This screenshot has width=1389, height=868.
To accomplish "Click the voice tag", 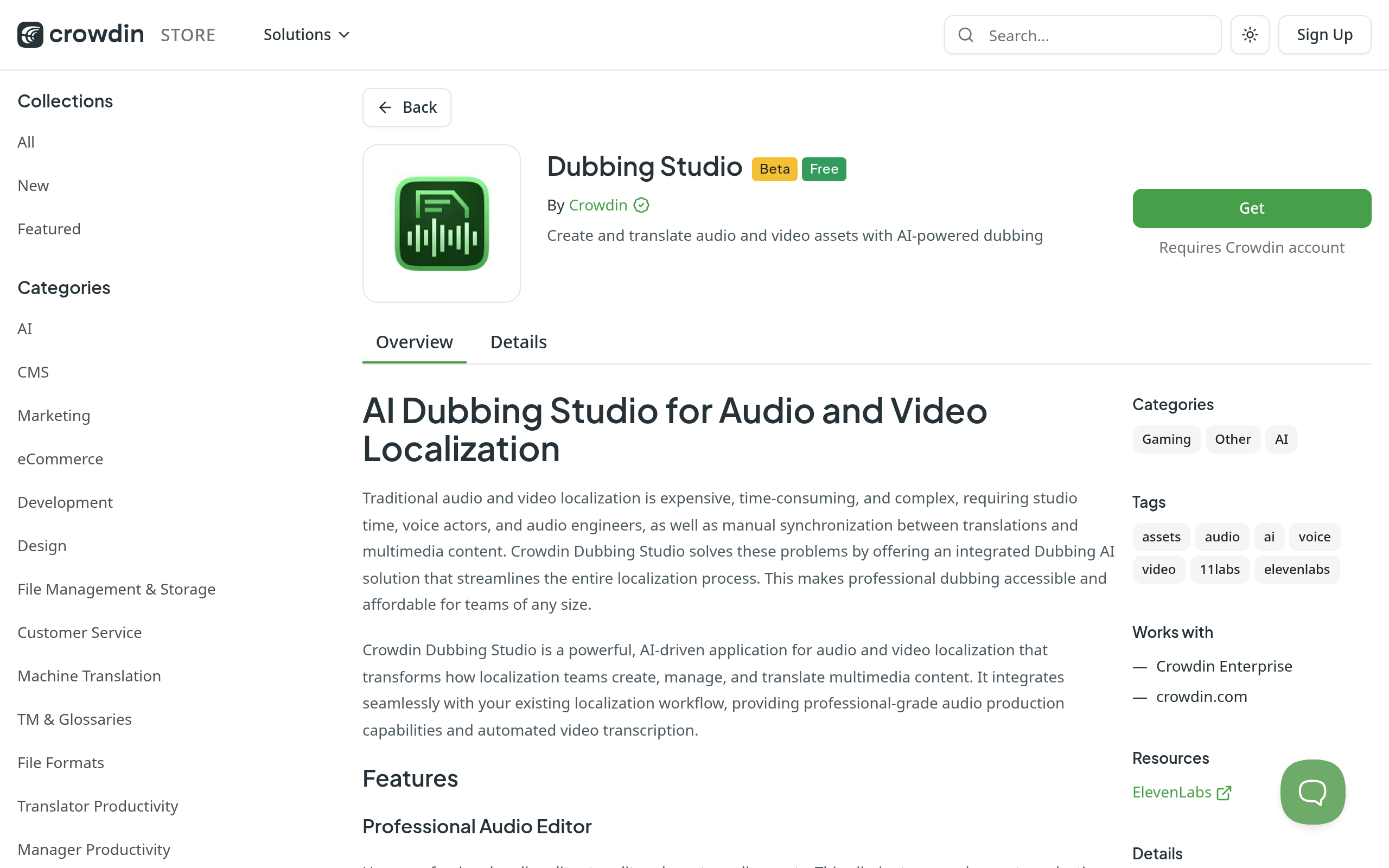I will [1314, 537].
